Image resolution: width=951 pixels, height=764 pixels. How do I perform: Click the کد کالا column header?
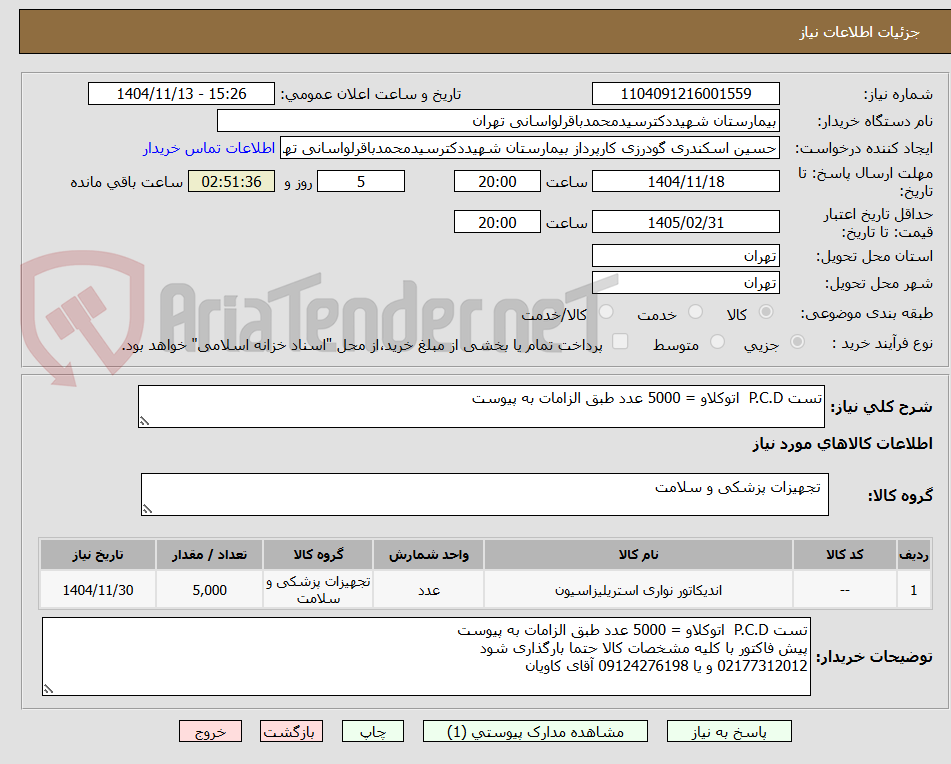(x=844, y=555)
